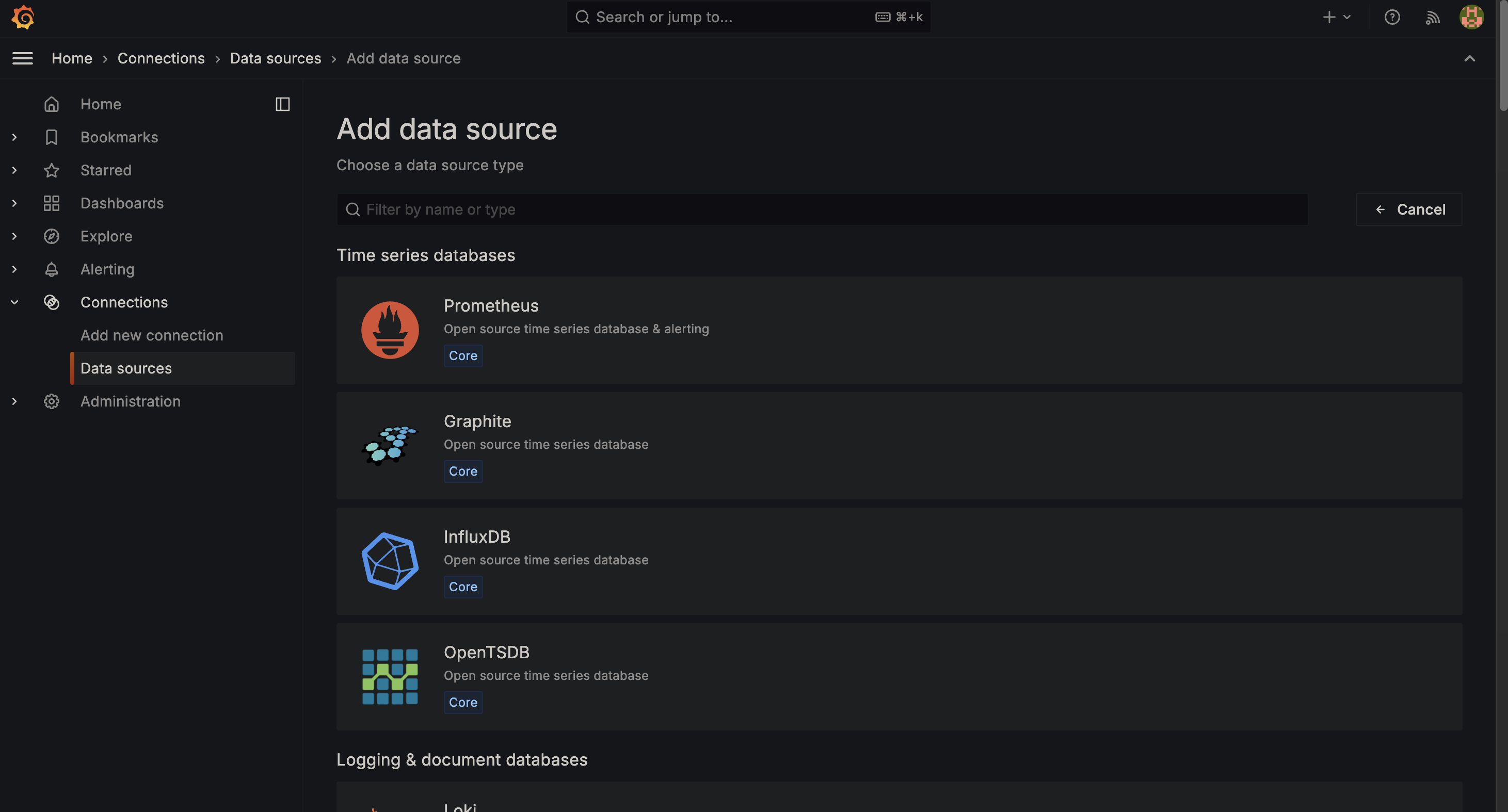The image size is (1508, 812).
Task: Select the Prometheus data source icon
Action: click(389, 329)
